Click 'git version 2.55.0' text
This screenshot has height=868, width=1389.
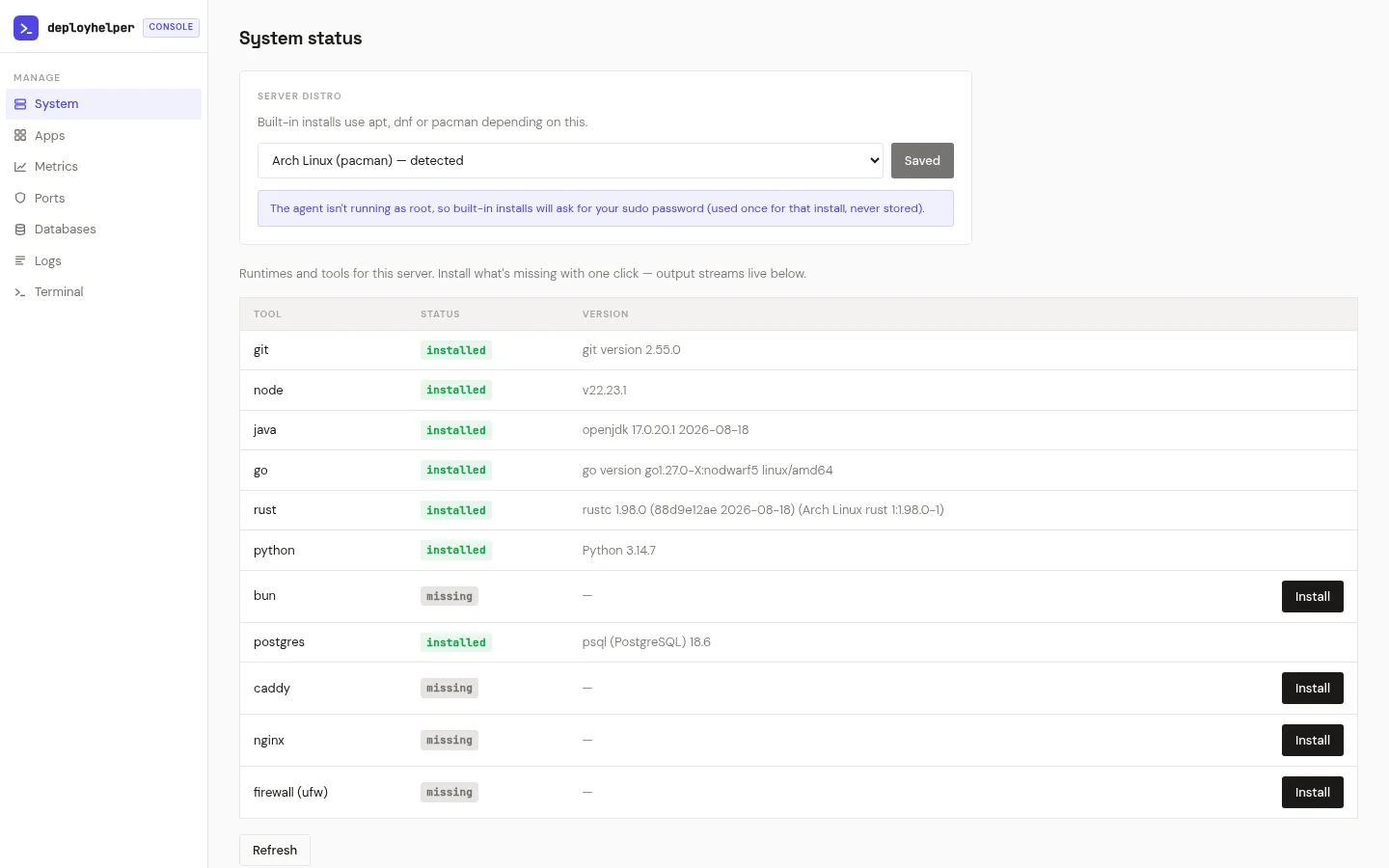click(x=631, y=350)
